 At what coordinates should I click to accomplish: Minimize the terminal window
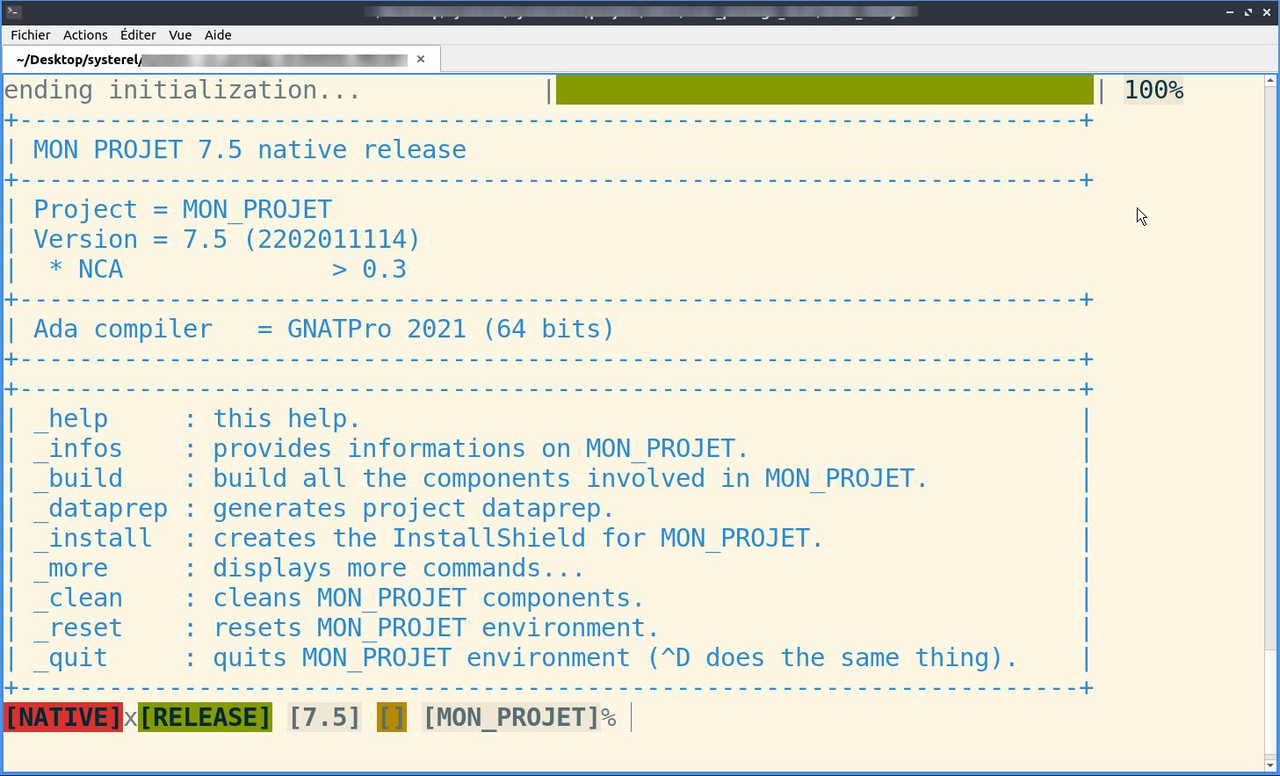pos(1230,12)
